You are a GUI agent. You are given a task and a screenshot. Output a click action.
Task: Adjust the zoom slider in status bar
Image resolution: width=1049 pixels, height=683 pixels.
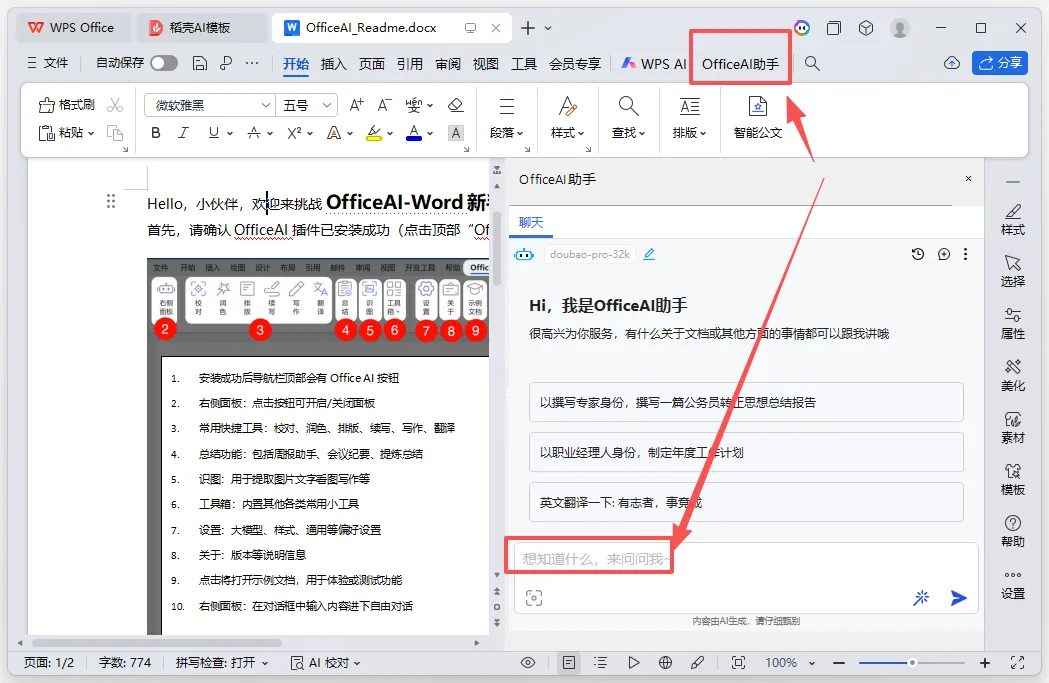[912, 662]
